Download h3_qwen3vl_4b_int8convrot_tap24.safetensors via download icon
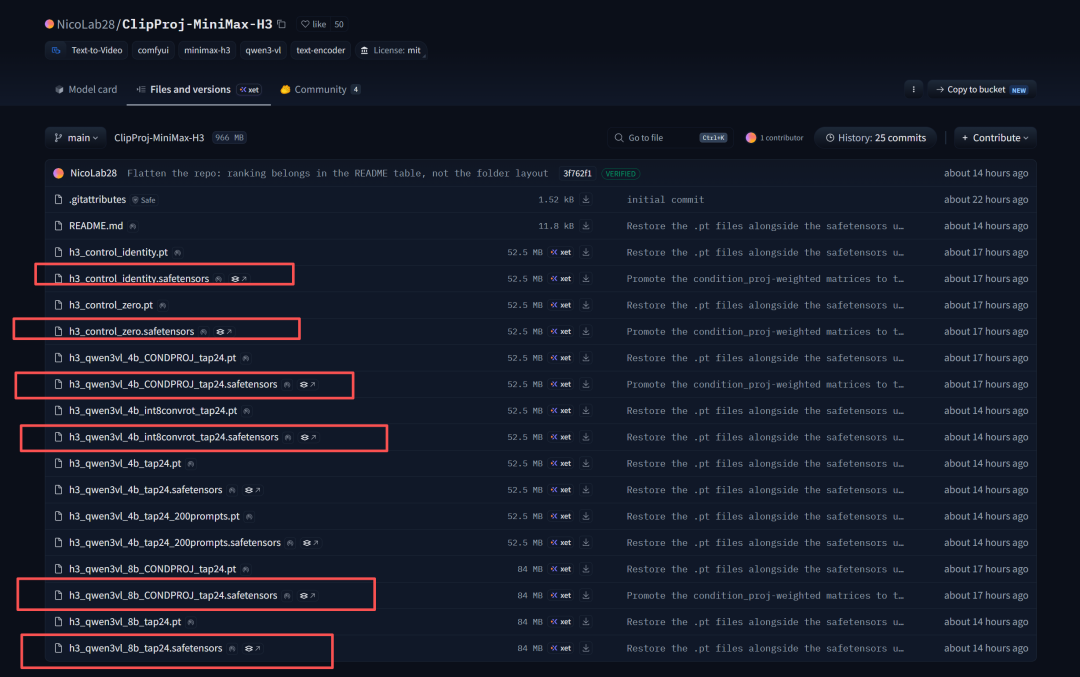 pyautogui.click(x=586, y=437)
